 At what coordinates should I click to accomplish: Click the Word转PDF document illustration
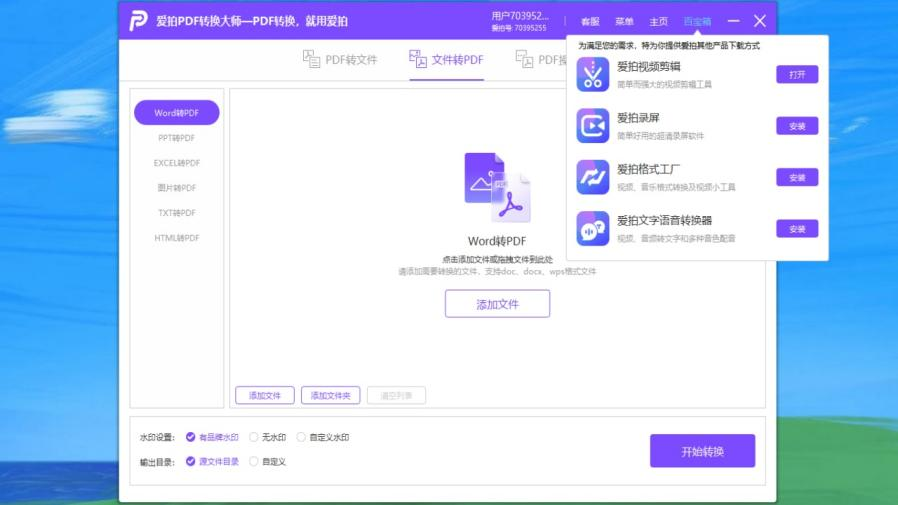[497, 187]
